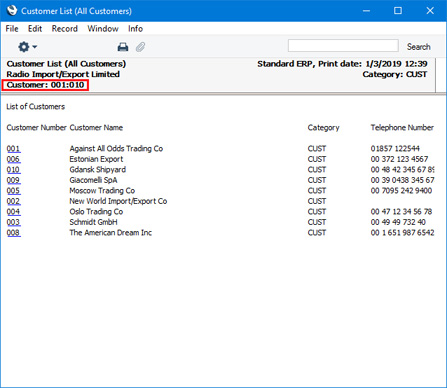Click the Category column header
This screenshot has height=388, width=447.
323,128
